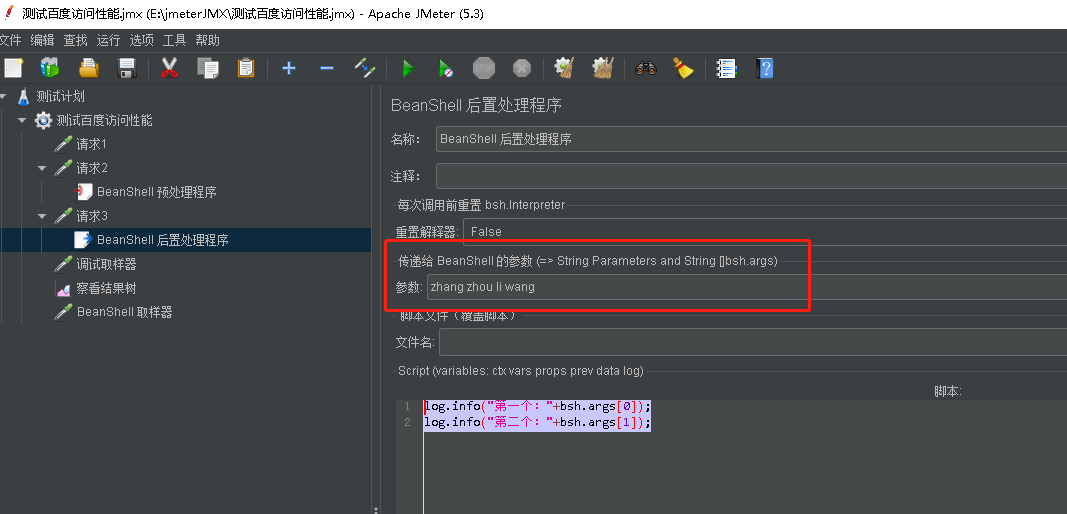Click the Open file folder icon
The image size is (1067, 514).
pyautogui.click(x=88, y=68)
